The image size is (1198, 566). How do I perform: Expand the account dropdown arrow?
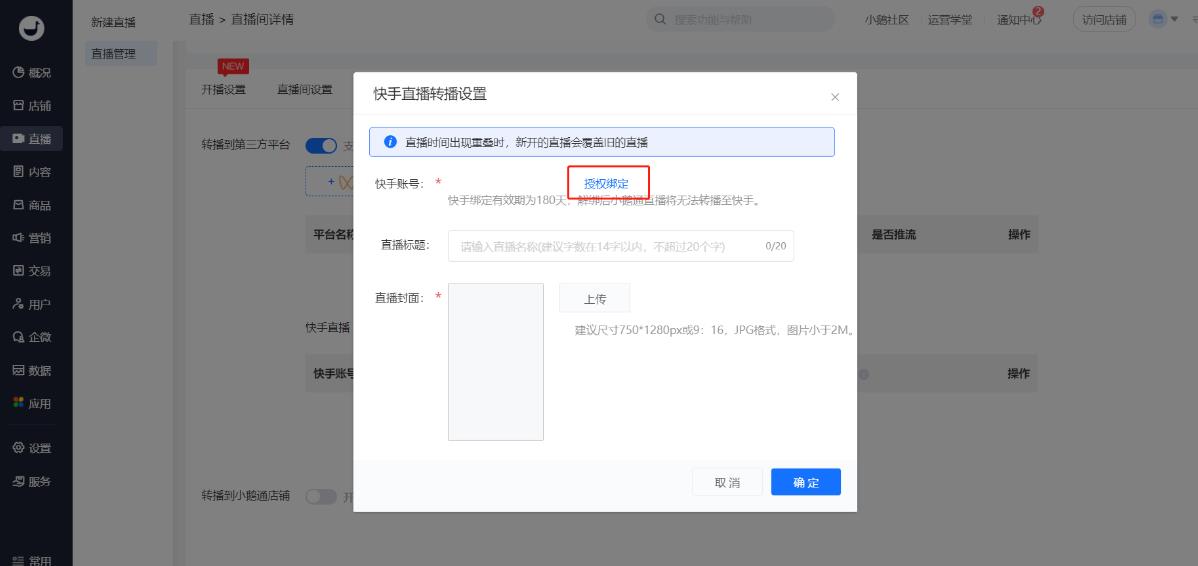1174,19
